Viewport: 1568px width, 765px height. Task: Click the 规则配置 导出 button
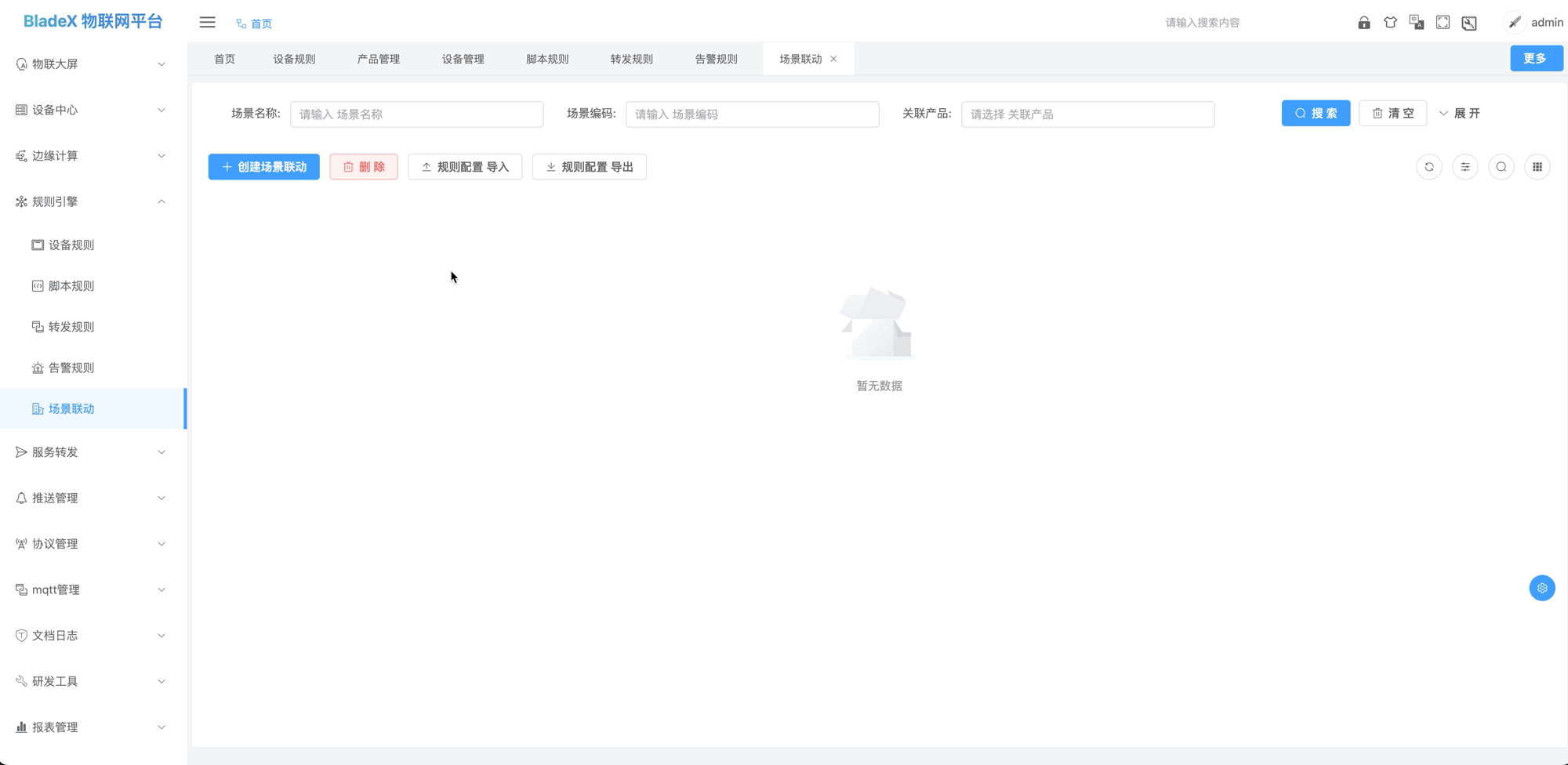tap(589, 167)
